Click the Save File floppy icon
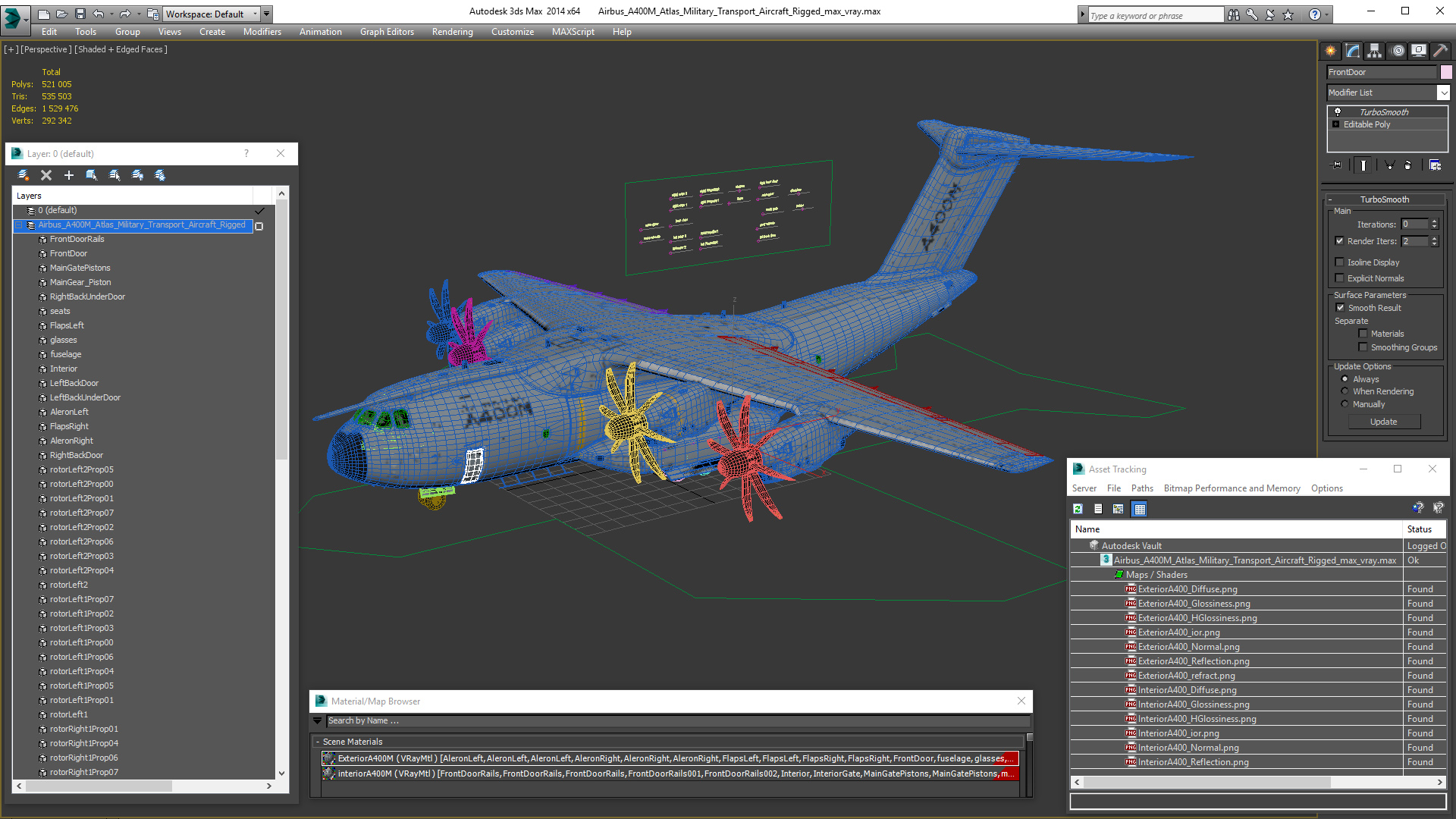 [80, 14]
